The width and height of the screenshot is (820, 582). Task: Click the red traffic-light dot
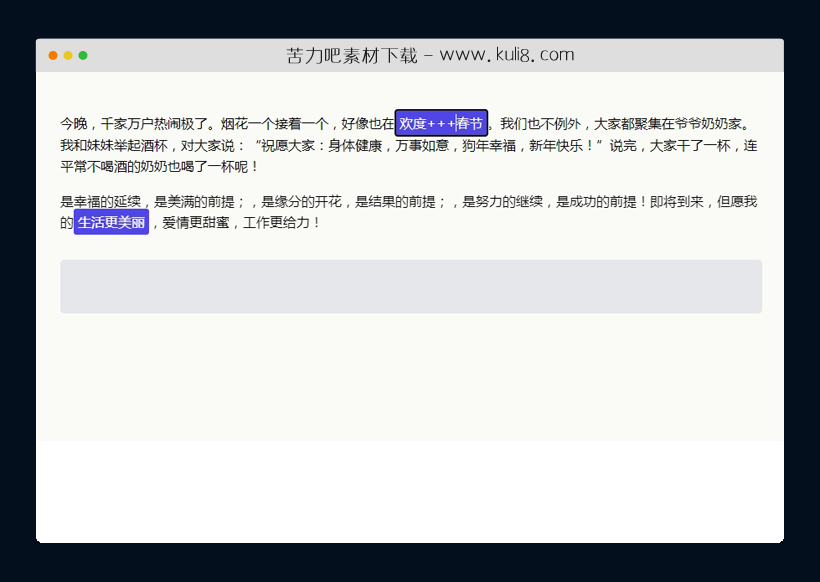[x=52, y=56]
